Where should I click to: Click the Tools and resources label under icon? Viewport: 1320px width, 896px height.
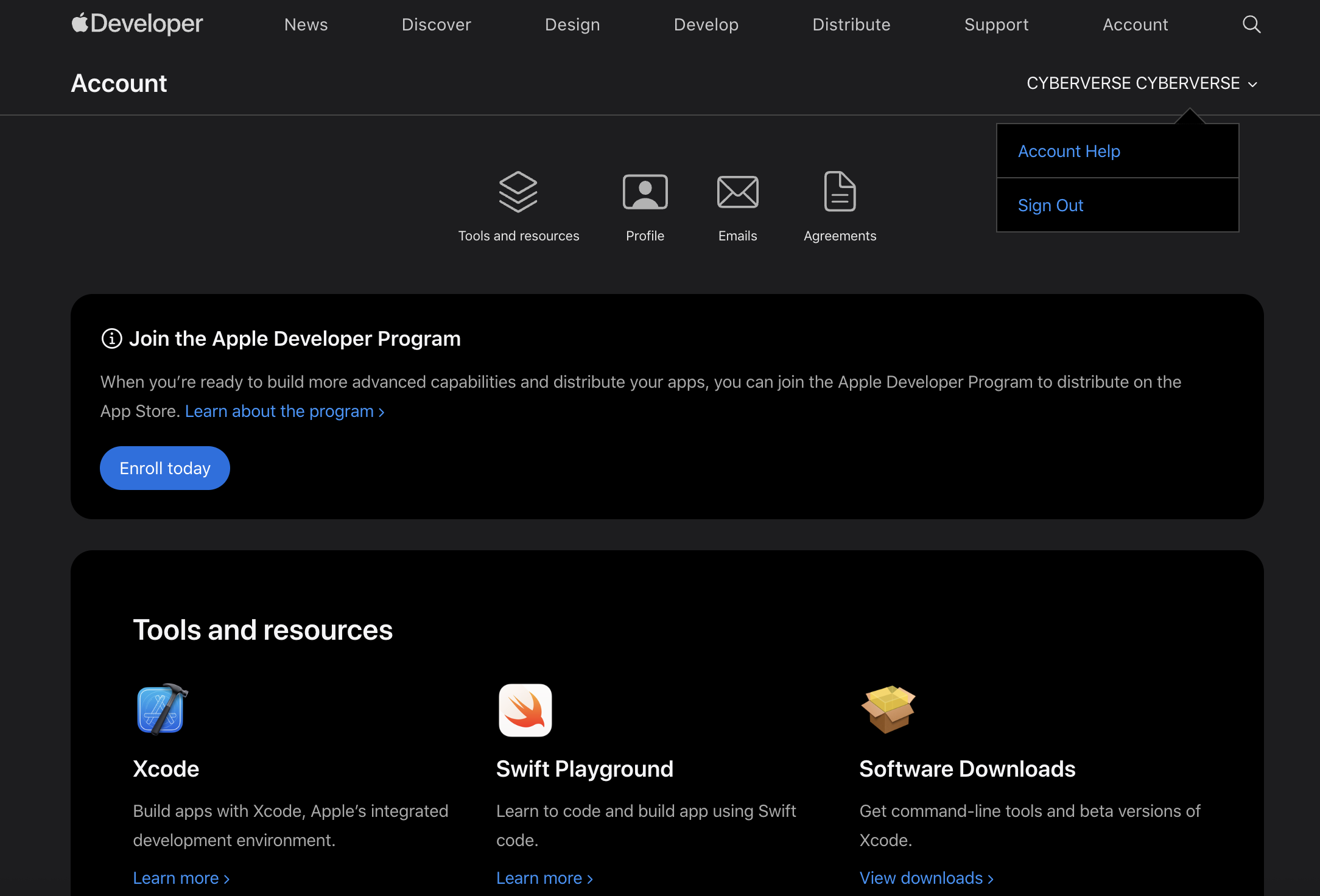point(518,236)
